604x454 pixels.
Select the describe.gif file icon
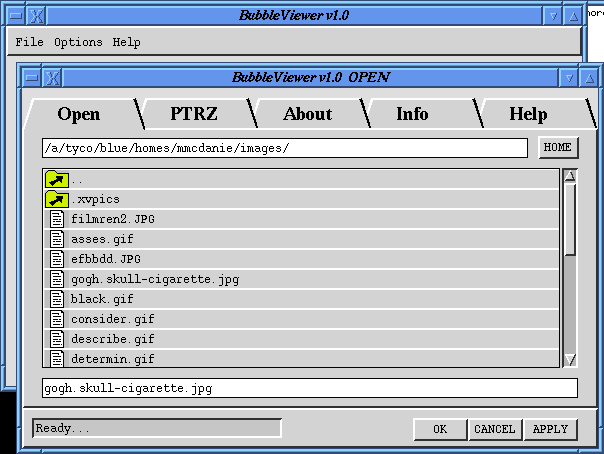click(56, 339)
